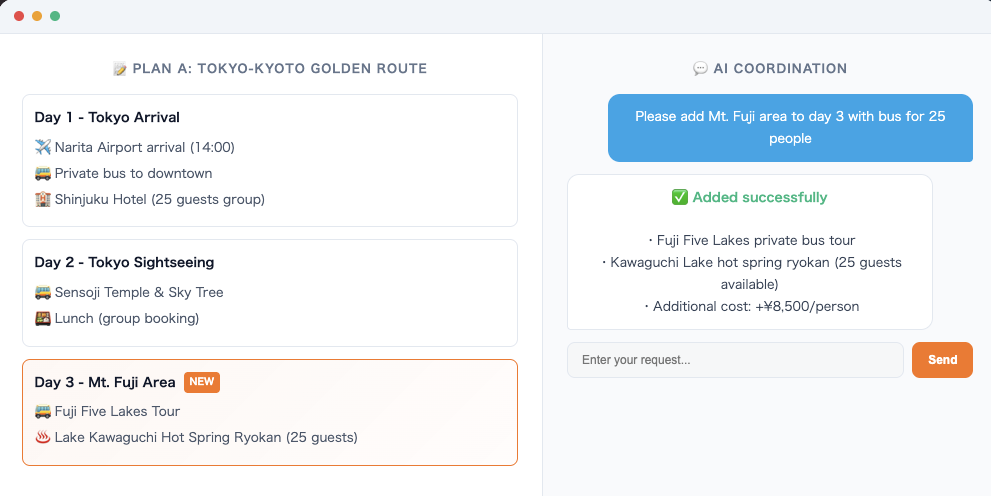
Task: Click the airplane icon beside Narita Airport arrival
Action: [42, 147]
